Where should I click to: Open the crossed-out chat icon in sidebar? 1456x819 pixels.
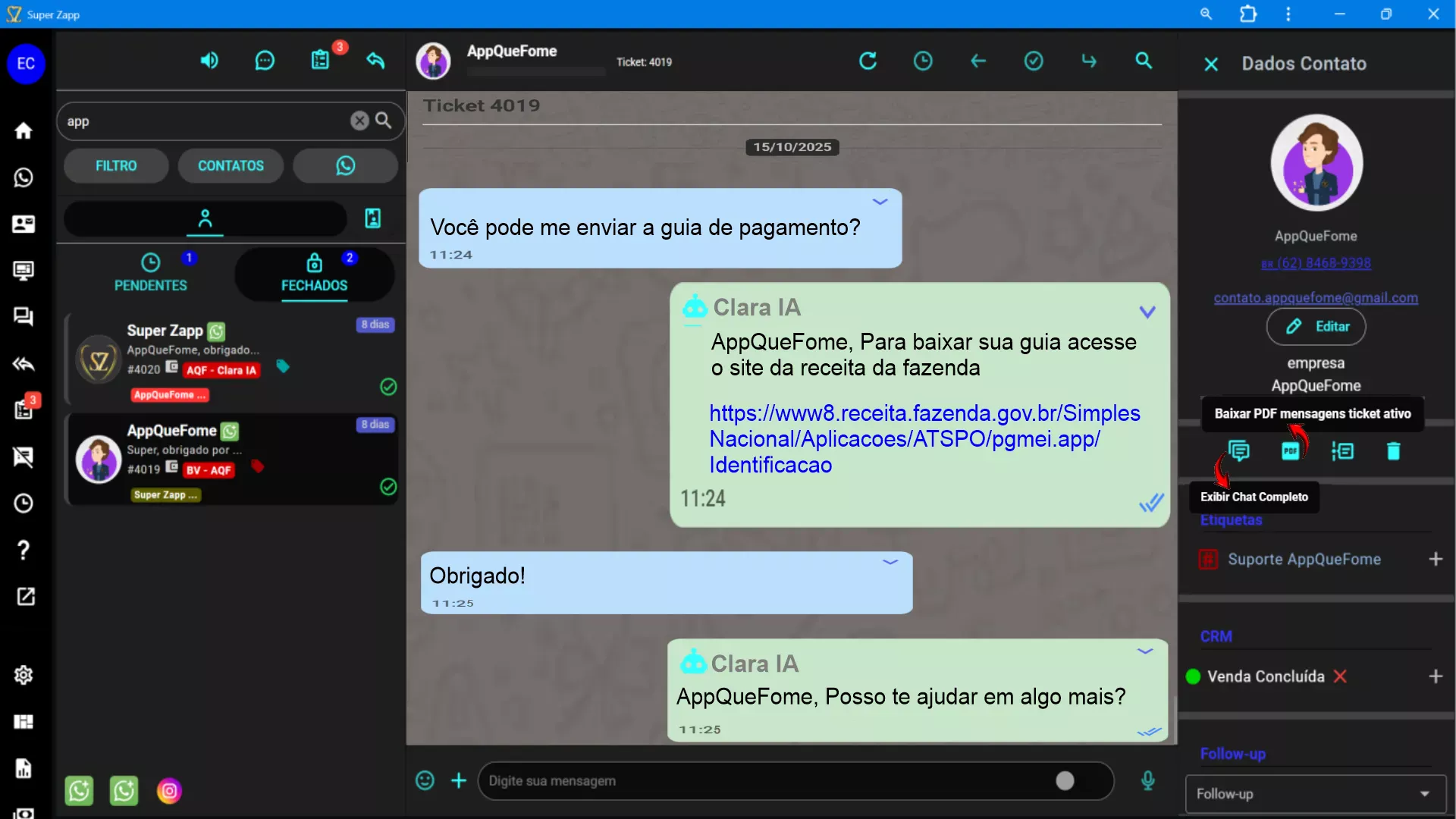pyautogui.click(x=24, y=457)
